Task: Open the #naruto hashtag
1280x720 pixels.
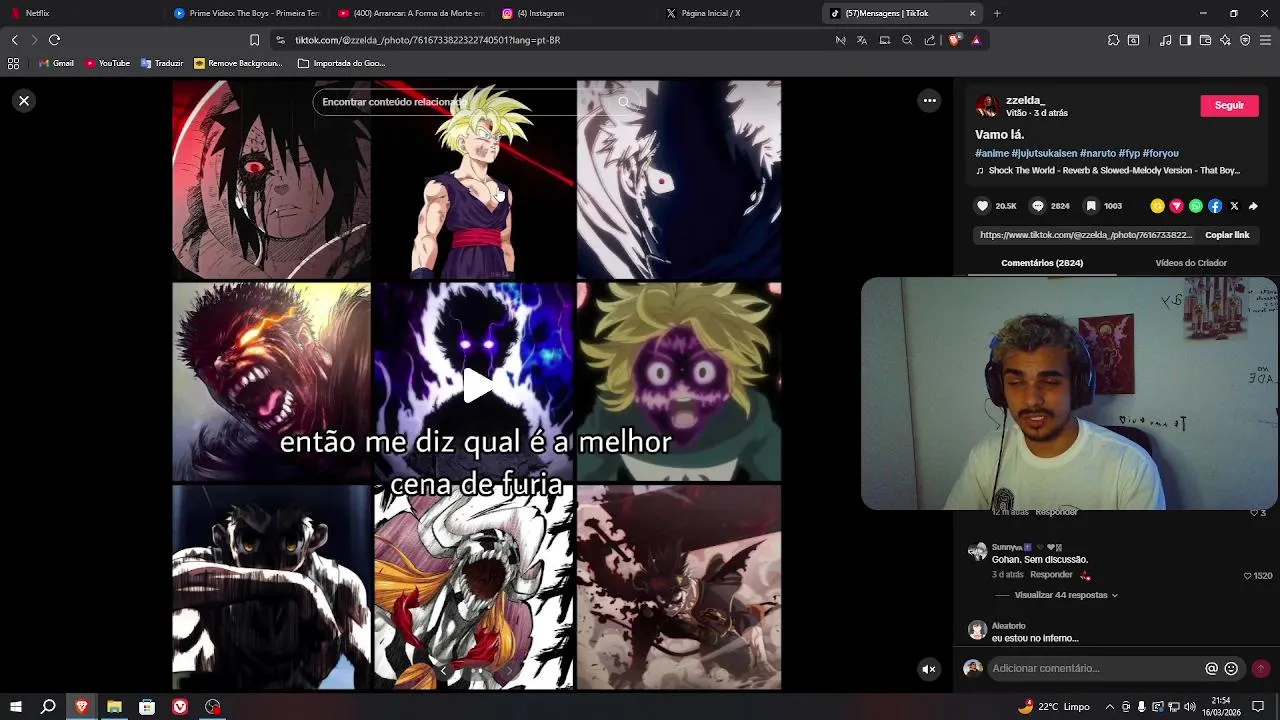Action: (1097, 154)
